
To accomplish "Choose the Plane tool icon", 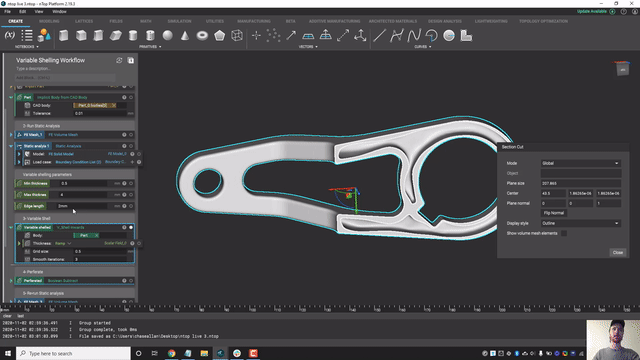I will tap(308, 36).
